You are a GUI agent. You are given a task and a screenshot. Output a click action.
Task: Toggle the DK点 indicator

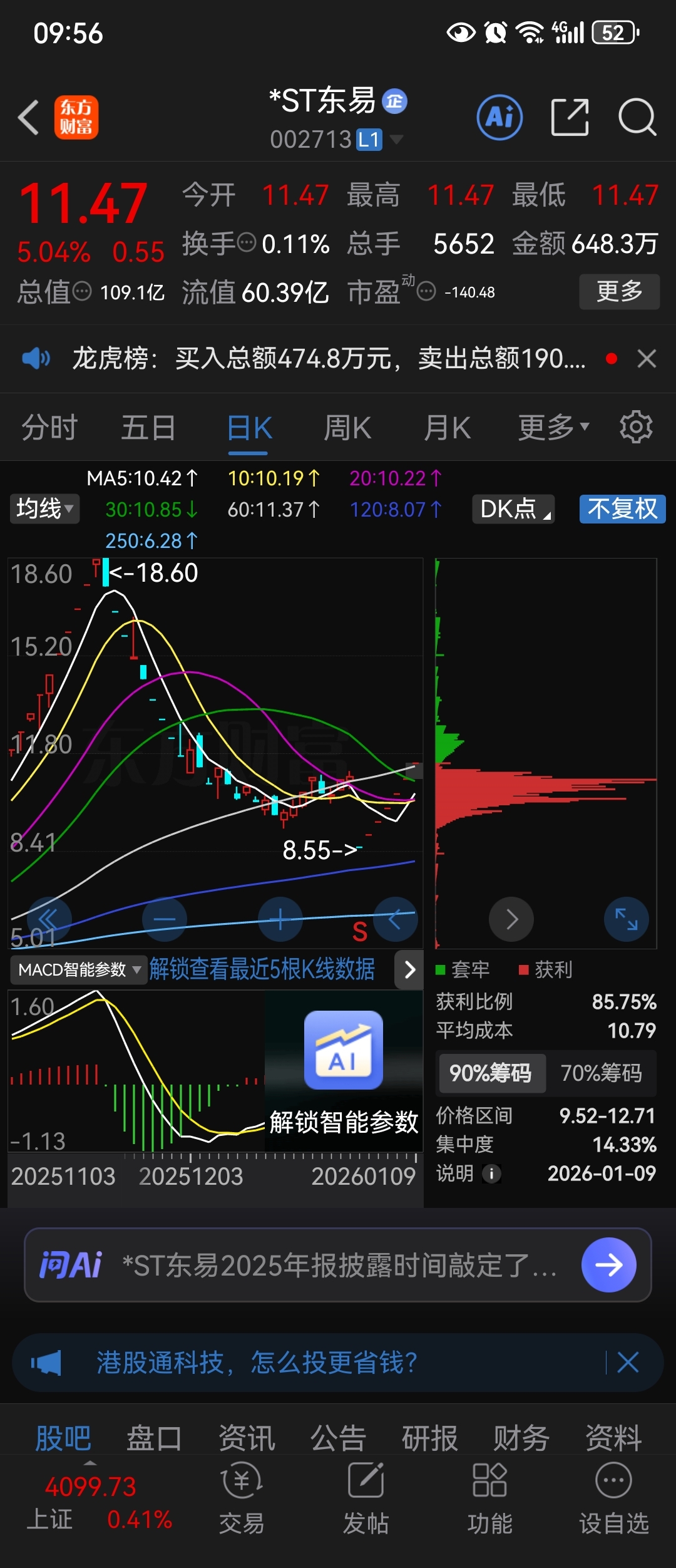pyautogui.click(x=513, y=508)
